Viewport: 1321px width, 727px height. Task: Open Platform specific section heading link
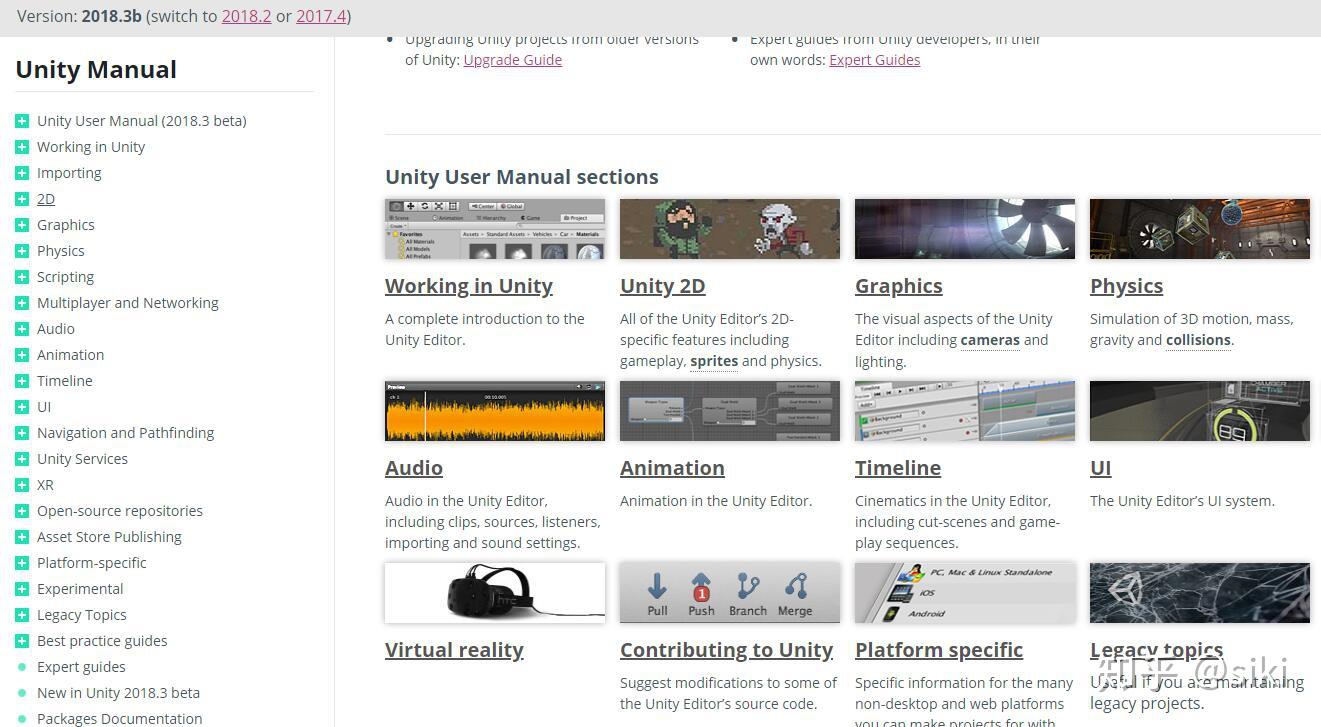(939, 650)
